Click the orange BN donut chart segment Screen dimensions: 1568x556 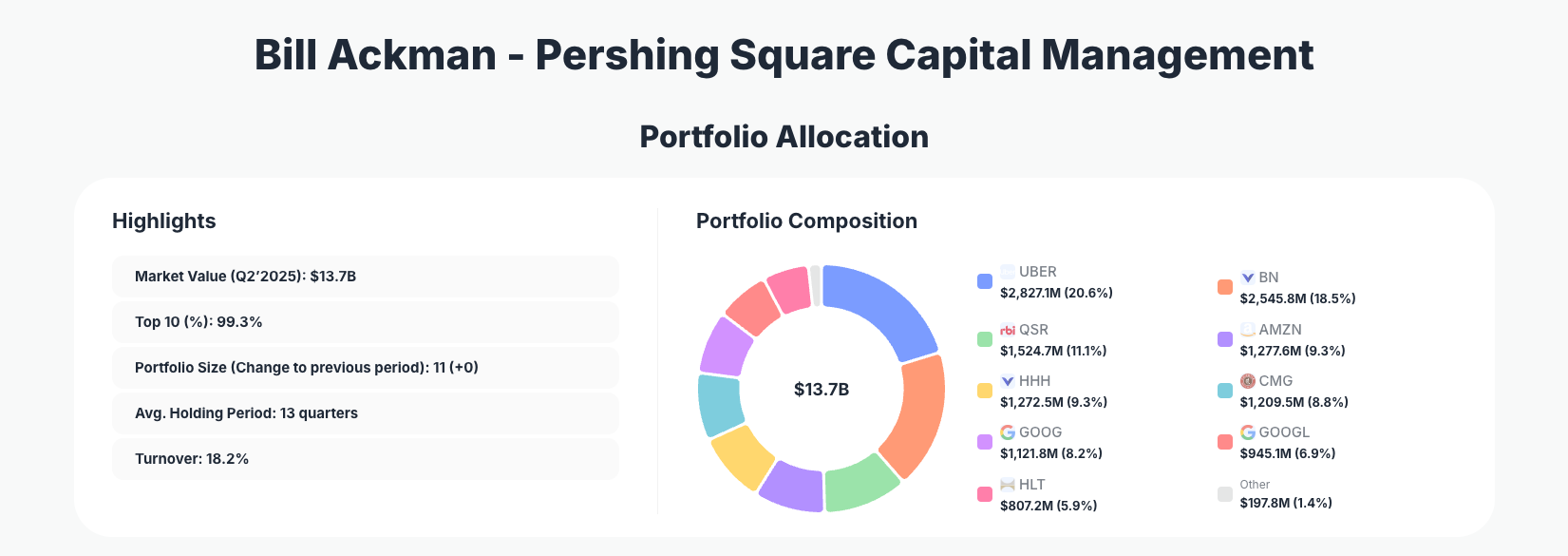pyautogui.click(x=914, y=413)
